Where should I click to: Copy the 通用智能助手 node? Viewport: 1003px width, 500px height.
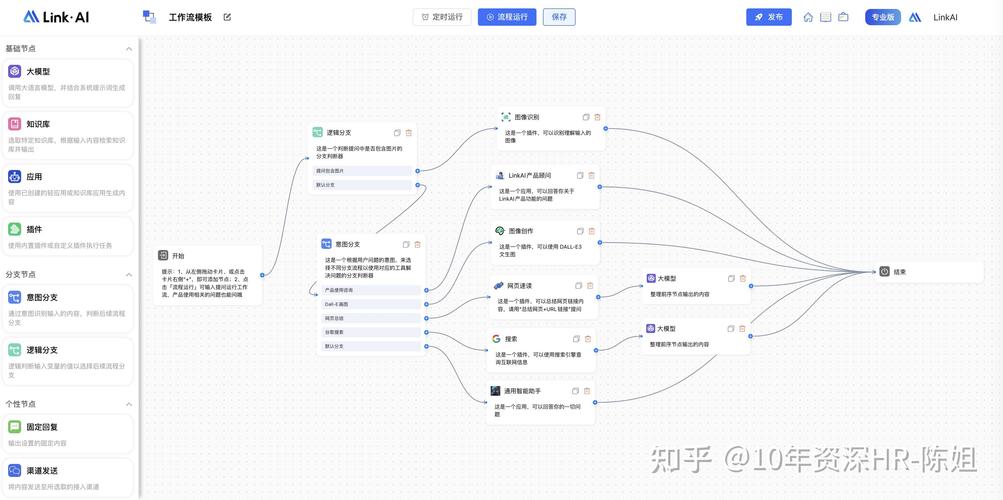coord(576,391)
